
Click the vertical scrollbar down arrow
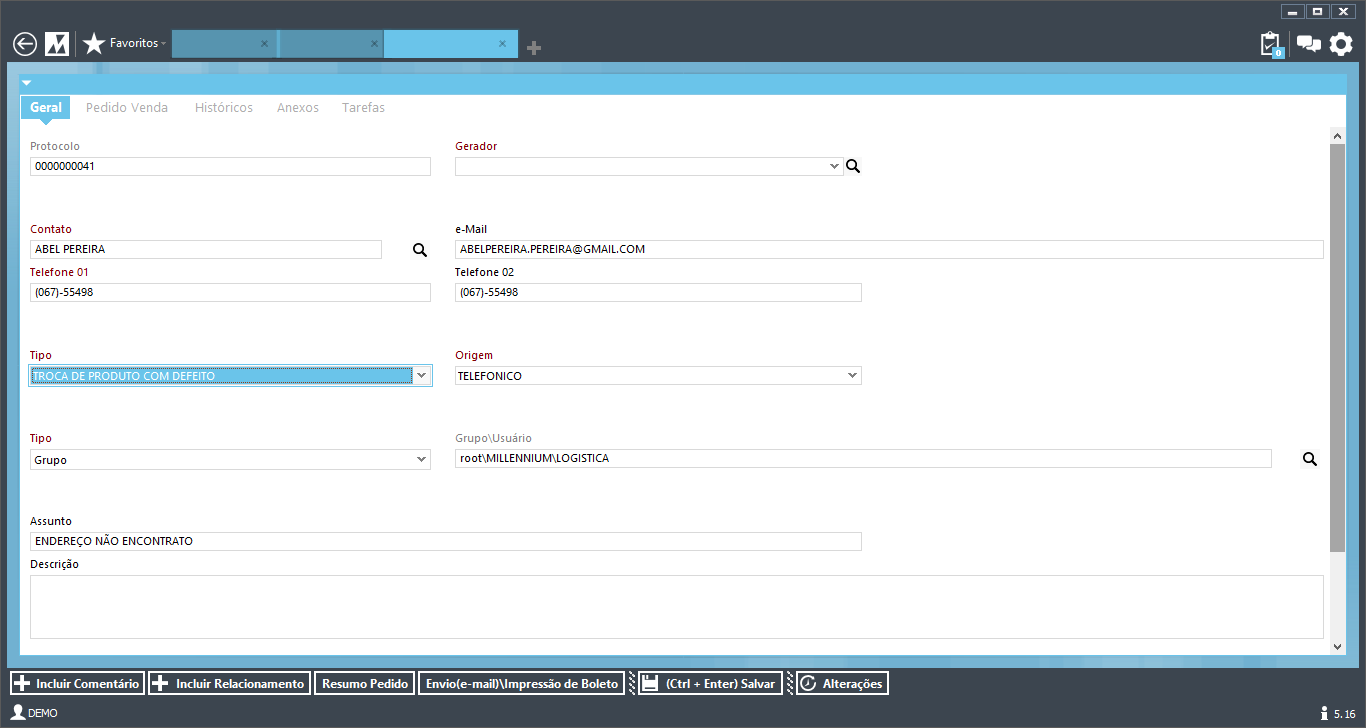[x=1338, y=647]
